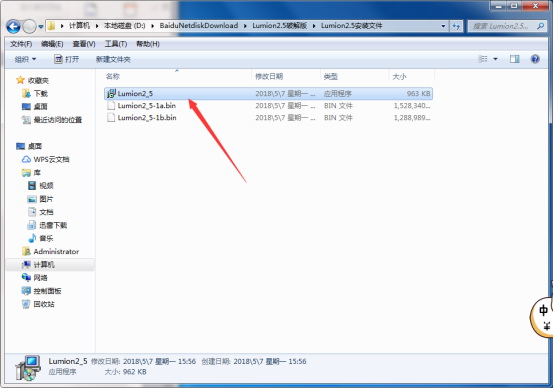Click the Lumion2_5-1b.bin file icon
This screenshot has width=554, height=389.
111,118
